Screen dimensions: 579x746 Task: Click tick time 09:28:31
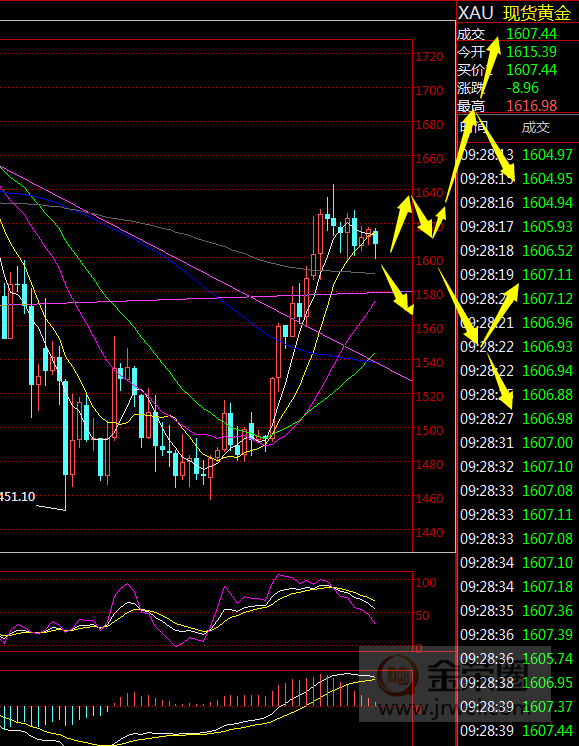487,442
